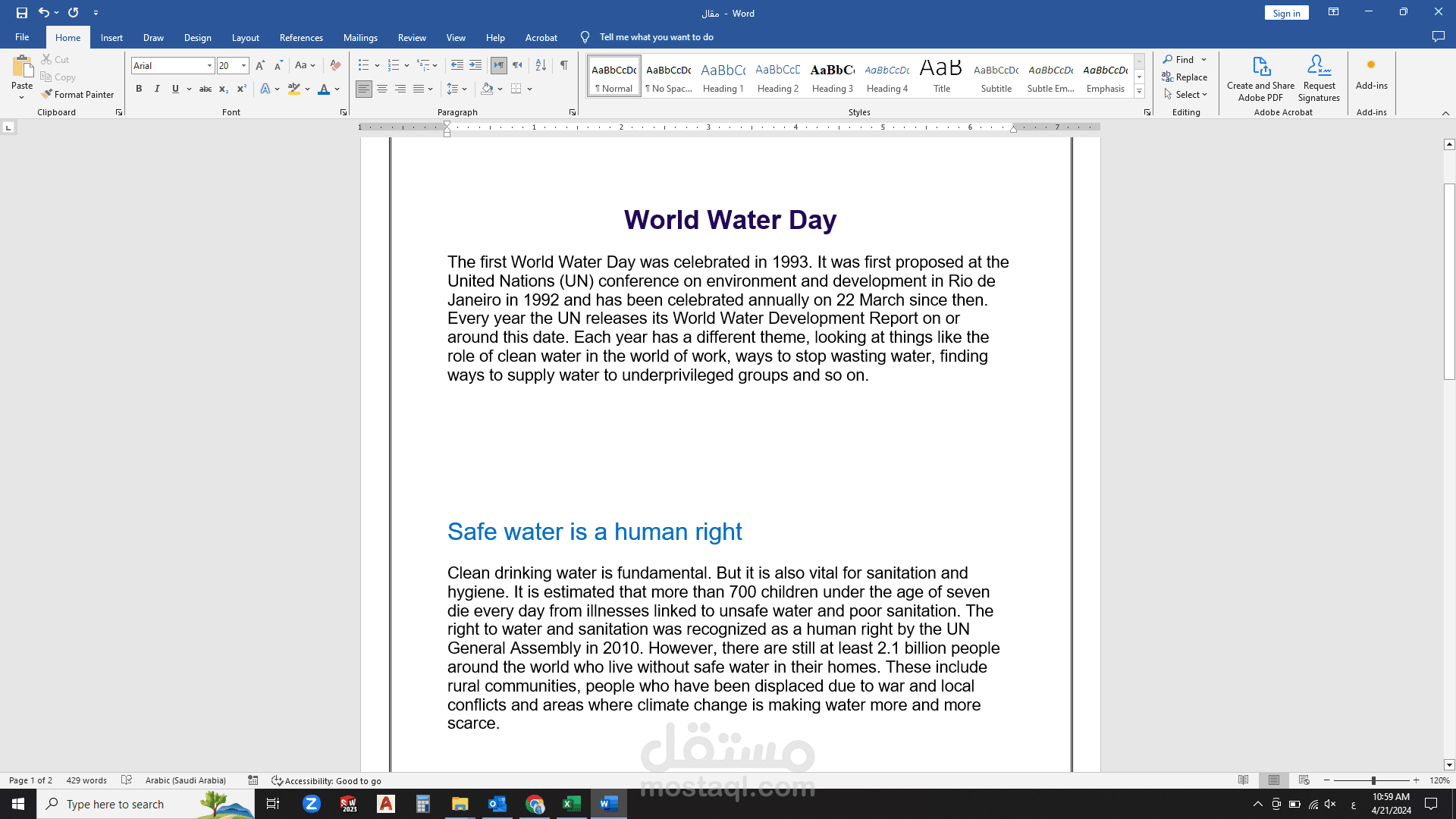Screen dimensions: 1456x819
Task: Apply the Title style
Action: [x=942, y=76]
